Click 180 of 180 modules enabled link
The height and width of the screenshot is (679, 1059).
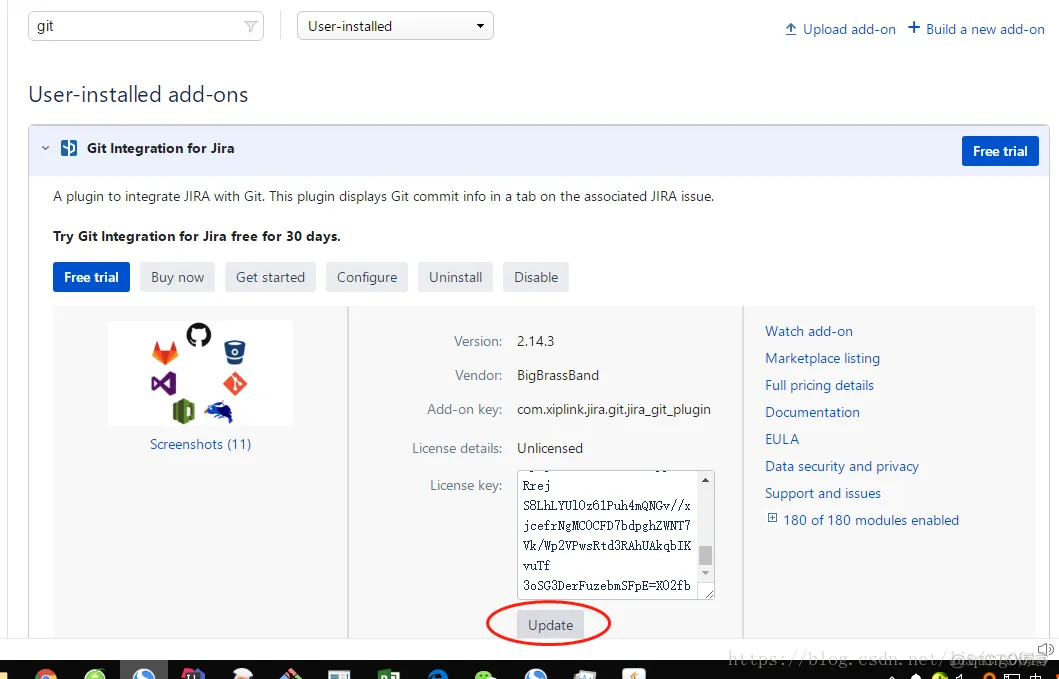pos(871,520)
